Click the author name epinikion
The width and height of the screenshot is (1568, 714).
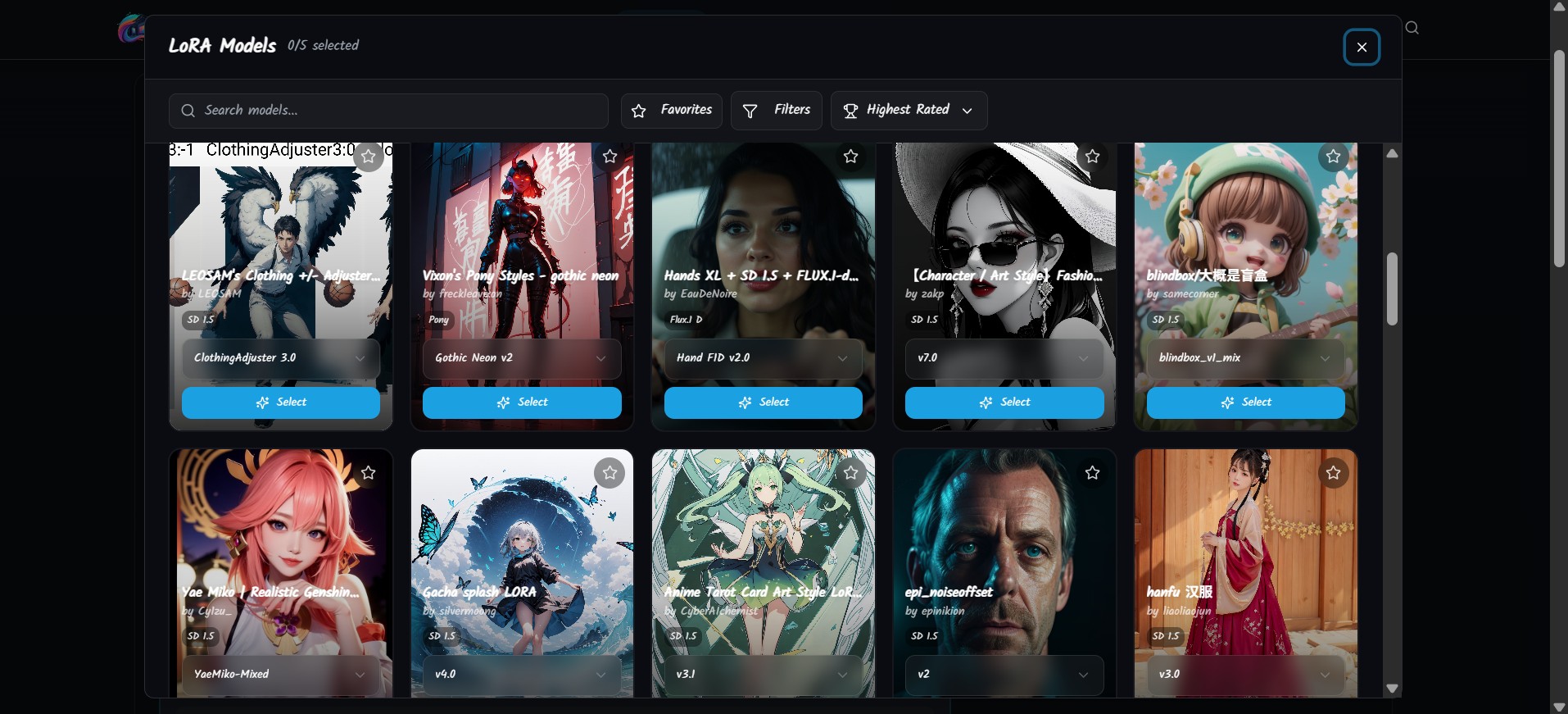(x=943, y=611)
